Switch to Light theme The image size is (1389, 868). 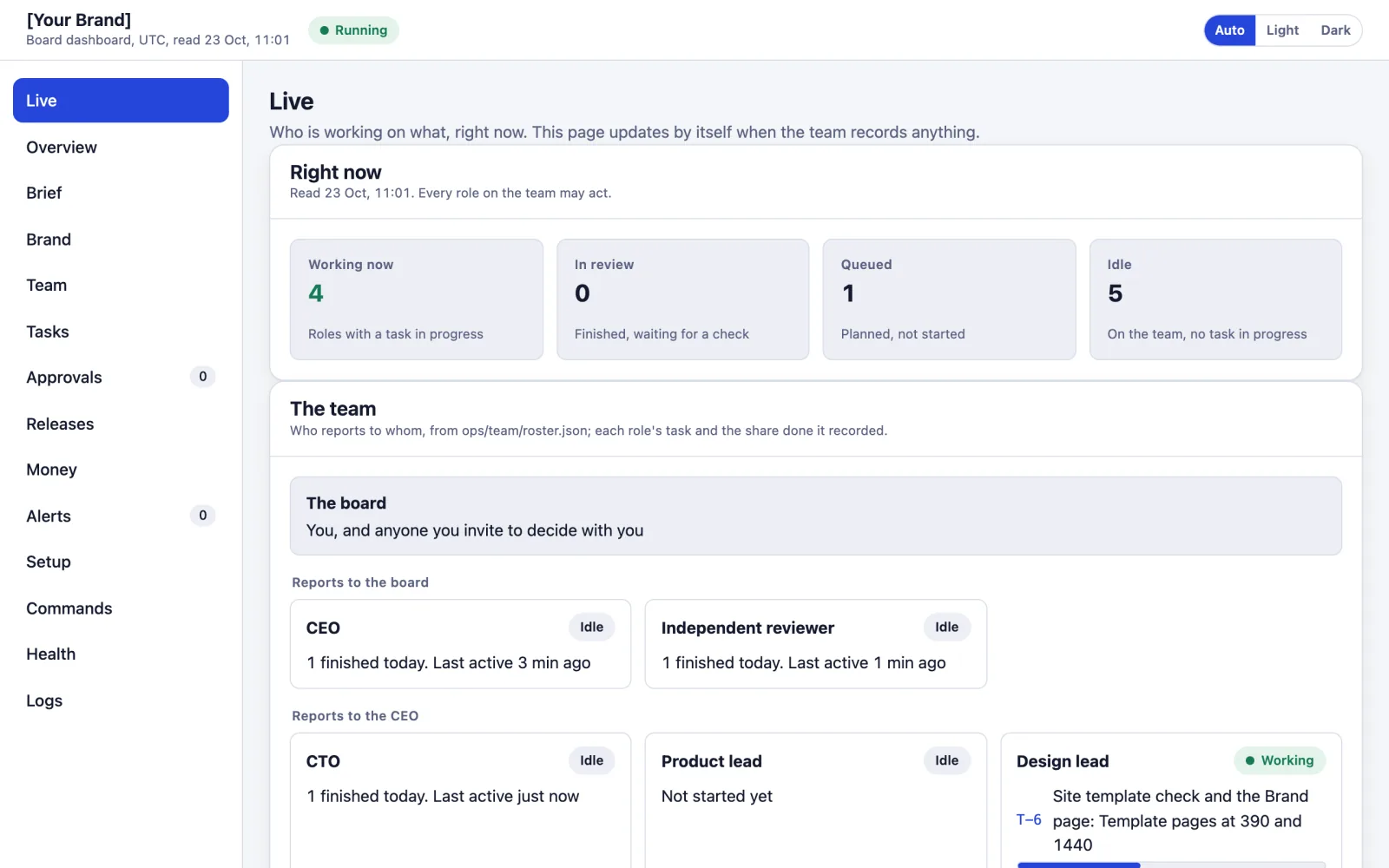[x=1282, y=30]
